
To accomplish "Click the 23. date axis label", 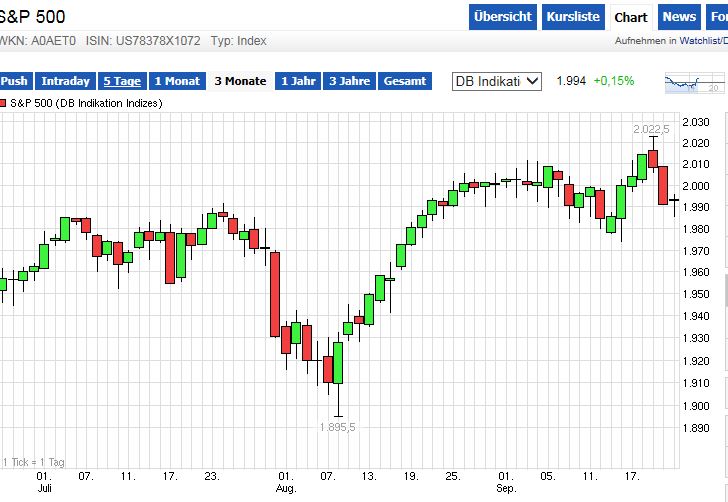I will tap(212, 476).
